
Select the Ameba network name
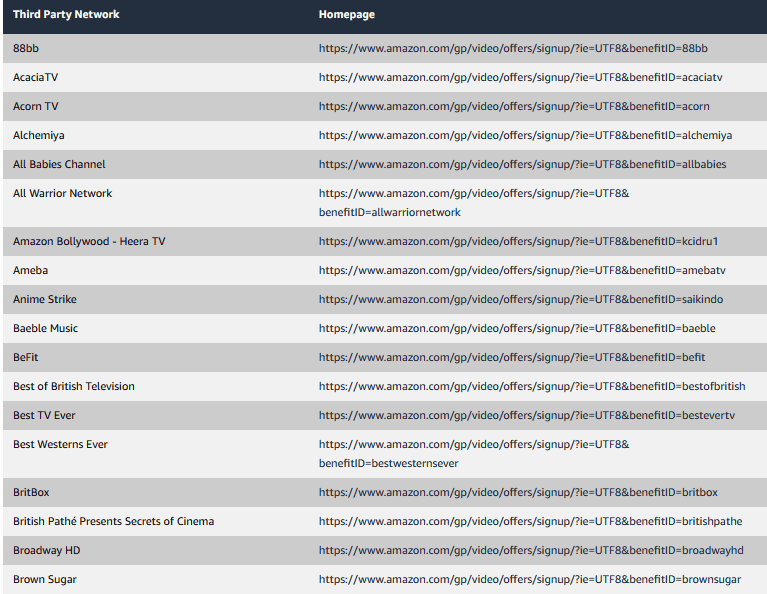pos(30,270)
